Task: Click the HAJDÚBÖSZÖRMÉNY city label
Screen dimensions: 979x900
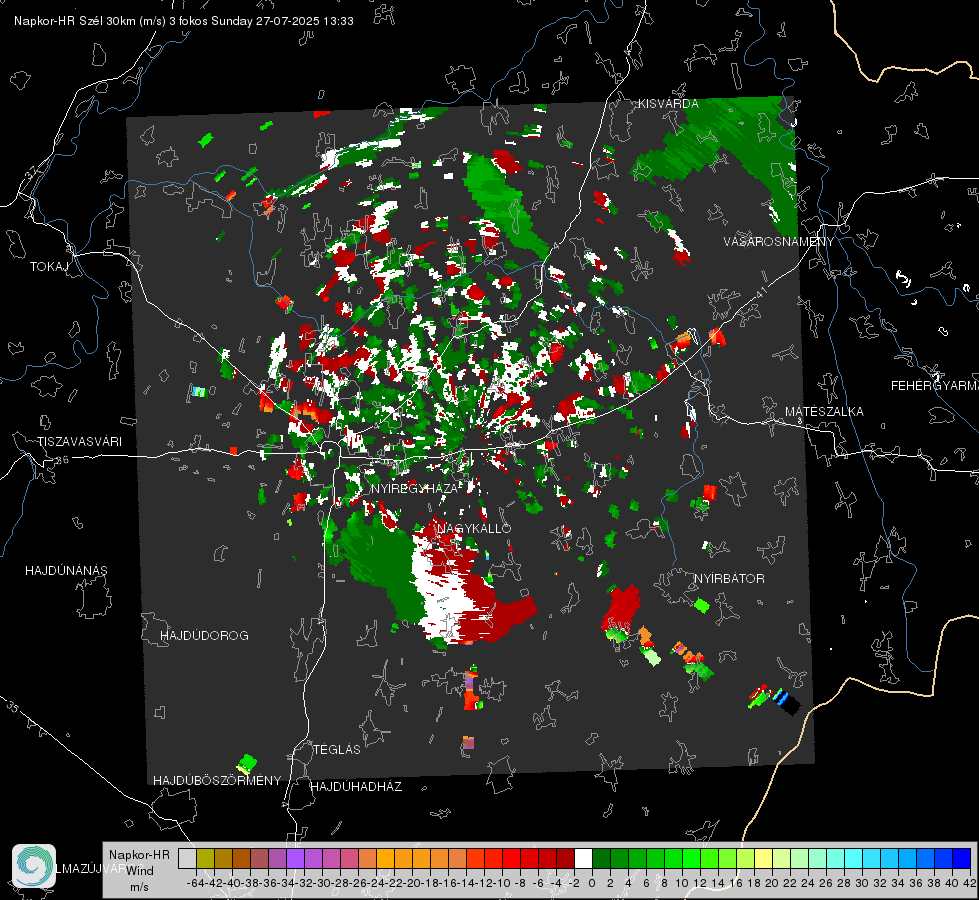Action: point(217,780)
